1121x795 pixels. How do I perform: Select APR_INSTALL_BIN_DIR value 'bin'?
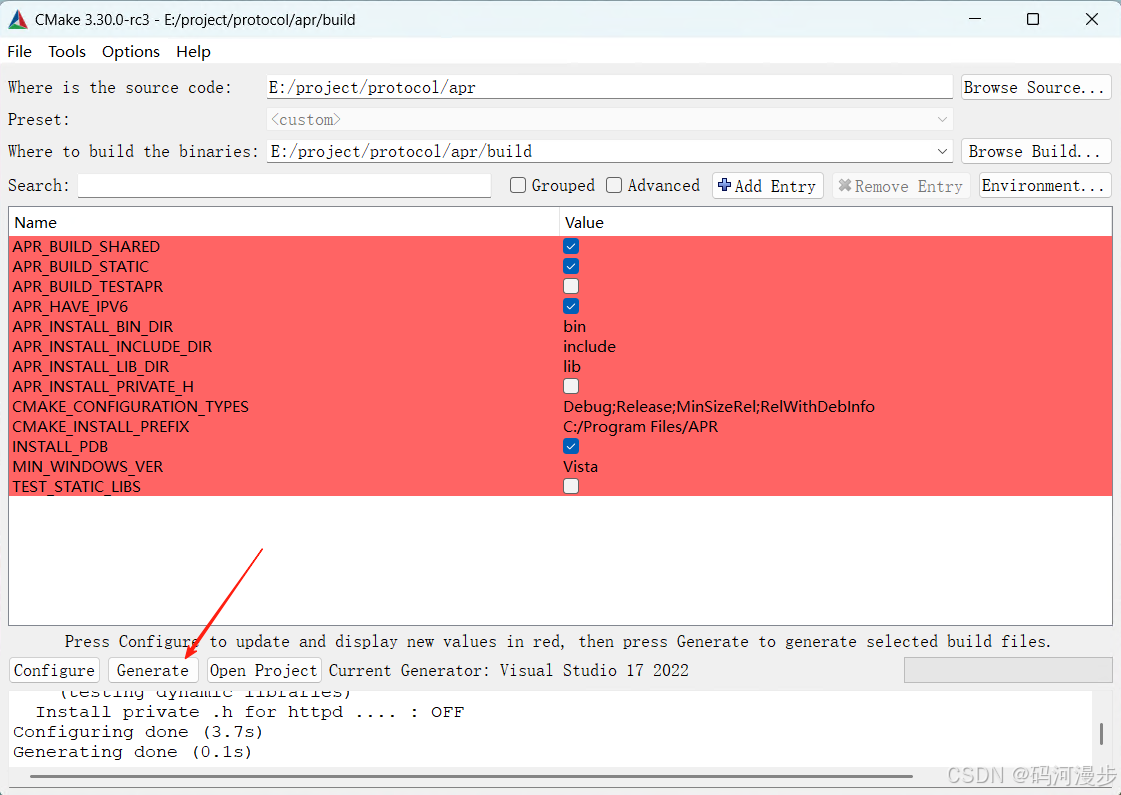click(x=574, y=327)
